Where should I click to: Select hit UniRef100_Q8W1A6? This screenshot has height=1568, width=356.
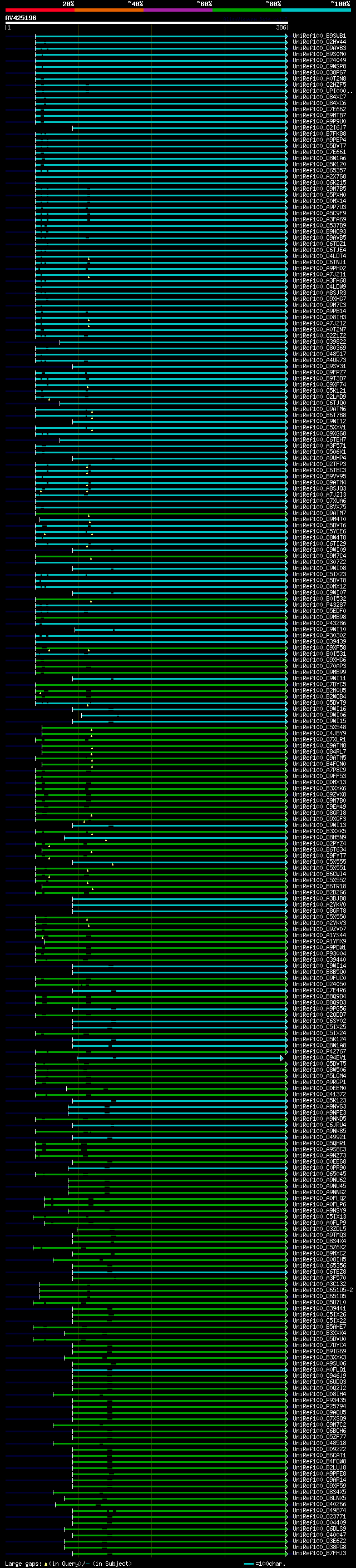tap(319, 159)
